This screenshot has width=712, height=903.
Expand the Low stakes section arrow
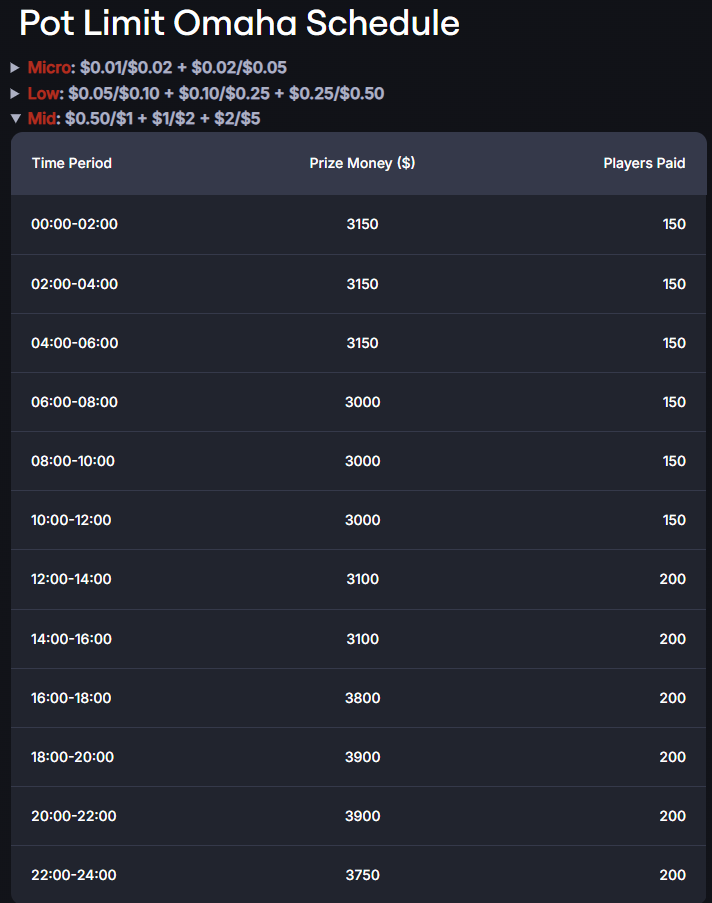15,93
